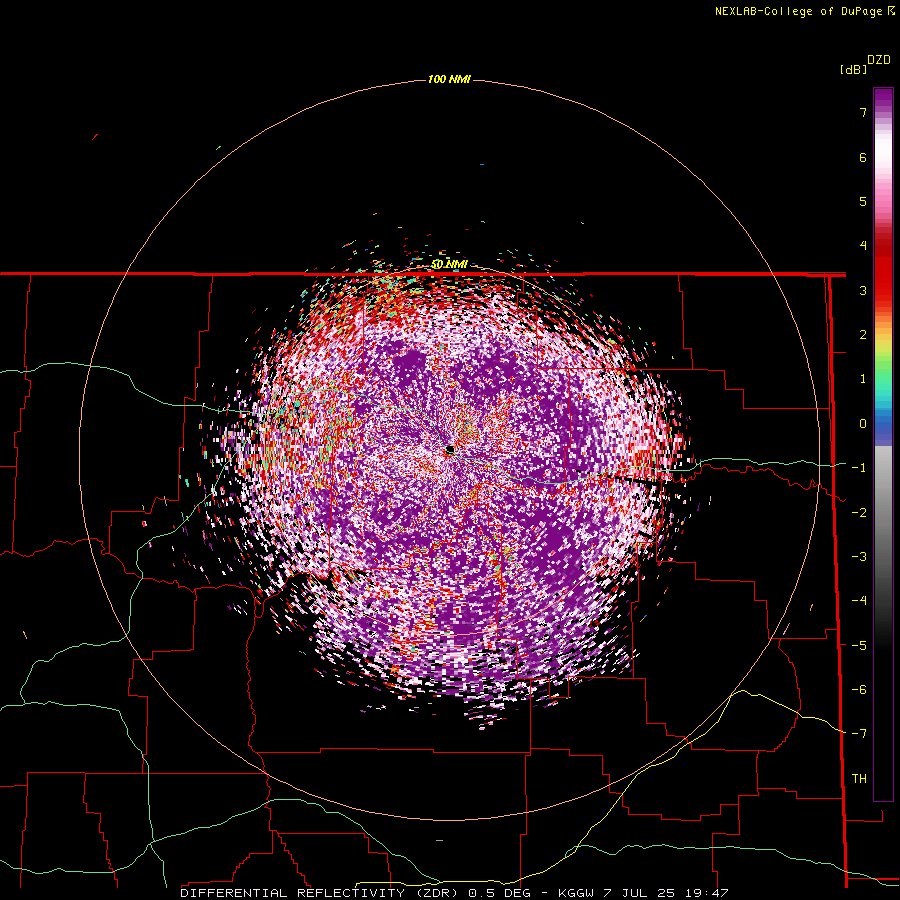Viewport: 900px width, 900px height.
Task: Click legend value 1
Action: point(863,379)
